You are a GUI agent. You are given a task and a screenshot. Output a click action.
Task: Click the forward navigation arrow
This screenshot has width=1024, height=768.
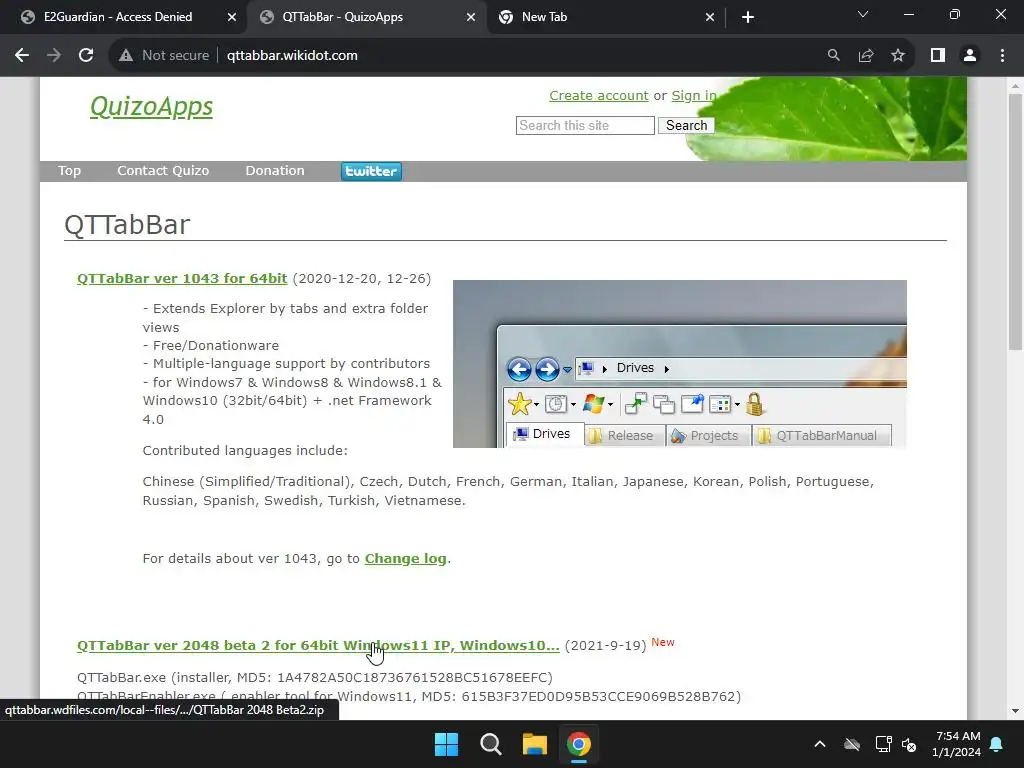coord(54,56)
